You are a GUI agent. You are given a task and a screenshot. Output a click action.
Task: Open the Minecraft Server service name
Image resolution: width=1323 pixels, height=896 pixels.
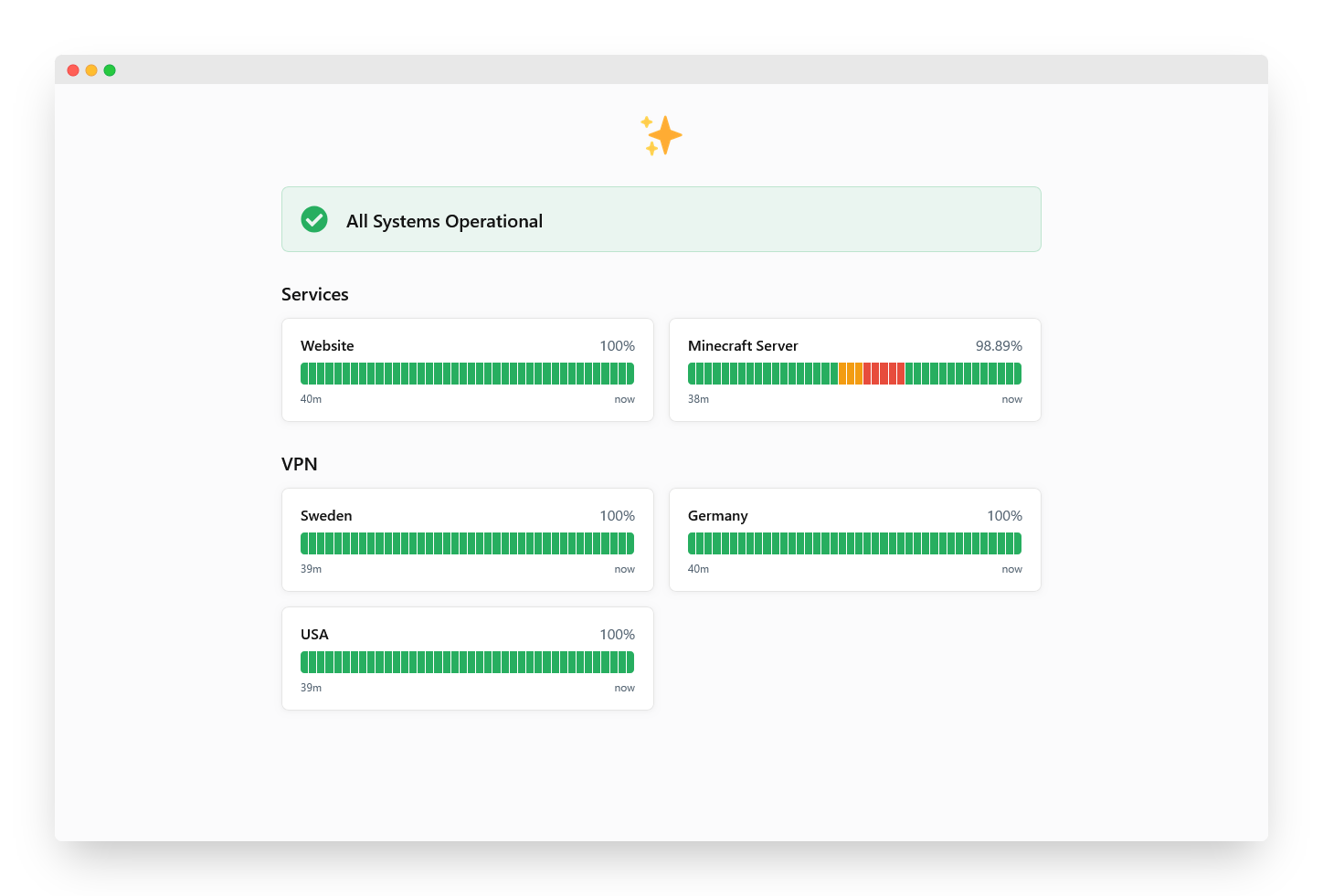(x=743, y=345)
